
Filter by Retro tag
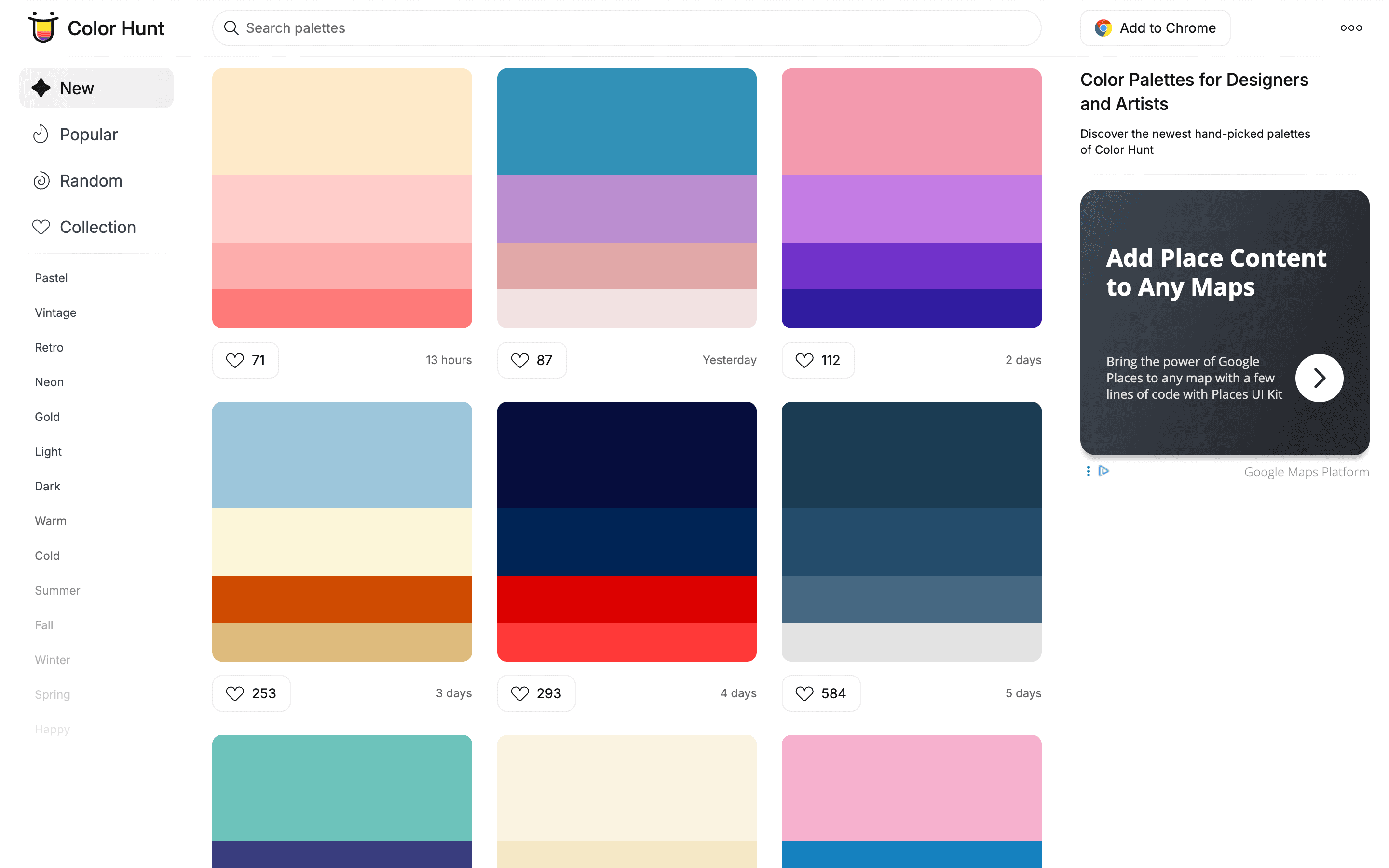pyautogui.click(x=49, y=347)
